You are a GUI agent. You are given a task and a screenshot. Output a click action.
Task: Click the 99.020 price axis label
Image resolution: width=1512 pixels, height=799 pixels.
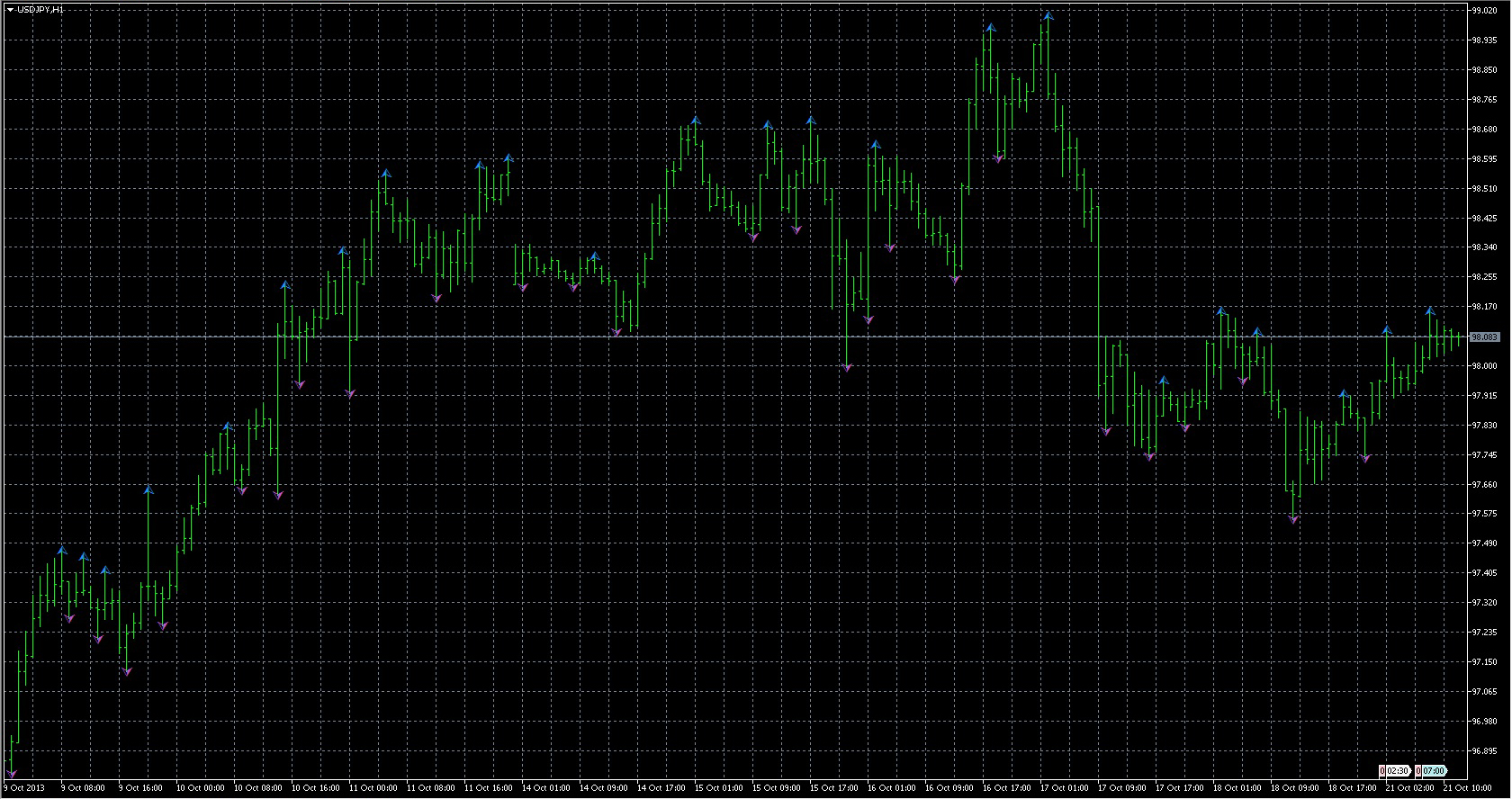pyautogui.click(x=1483, y=11)
